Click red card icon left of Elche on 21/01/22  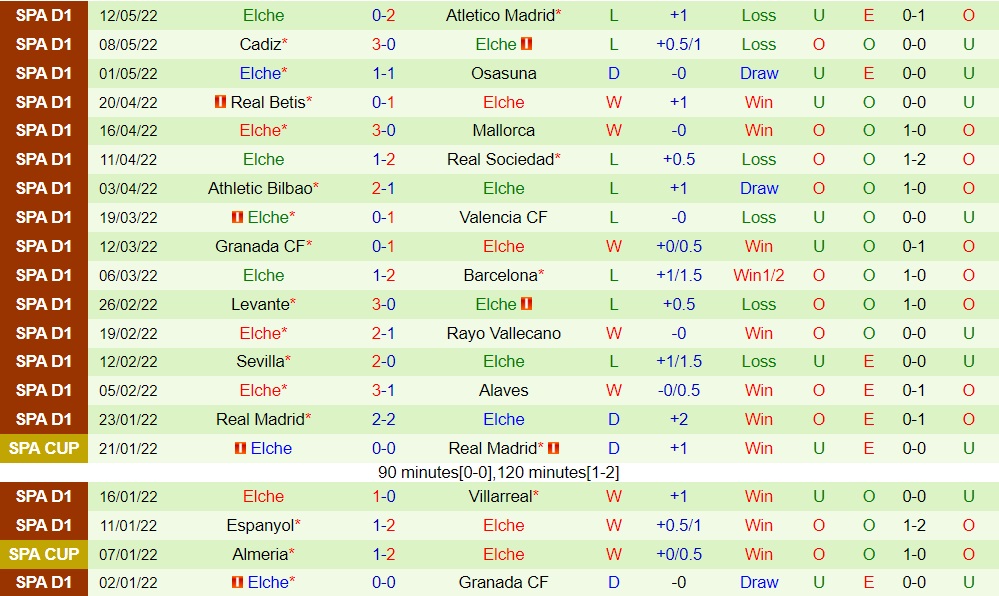pos(240,448)
